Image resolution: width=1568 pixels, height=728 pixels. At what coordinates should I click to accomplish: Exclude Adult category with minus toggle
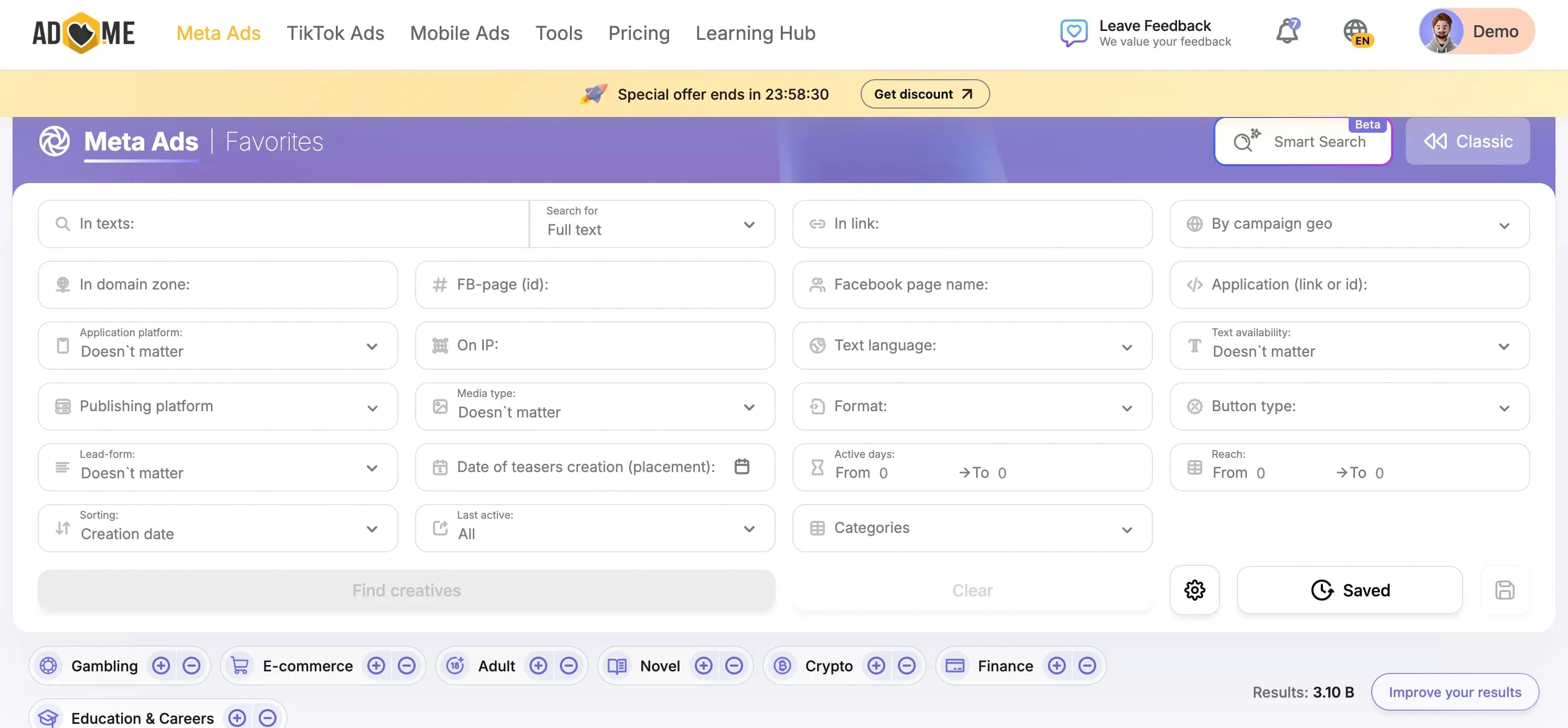coord(568,666)
